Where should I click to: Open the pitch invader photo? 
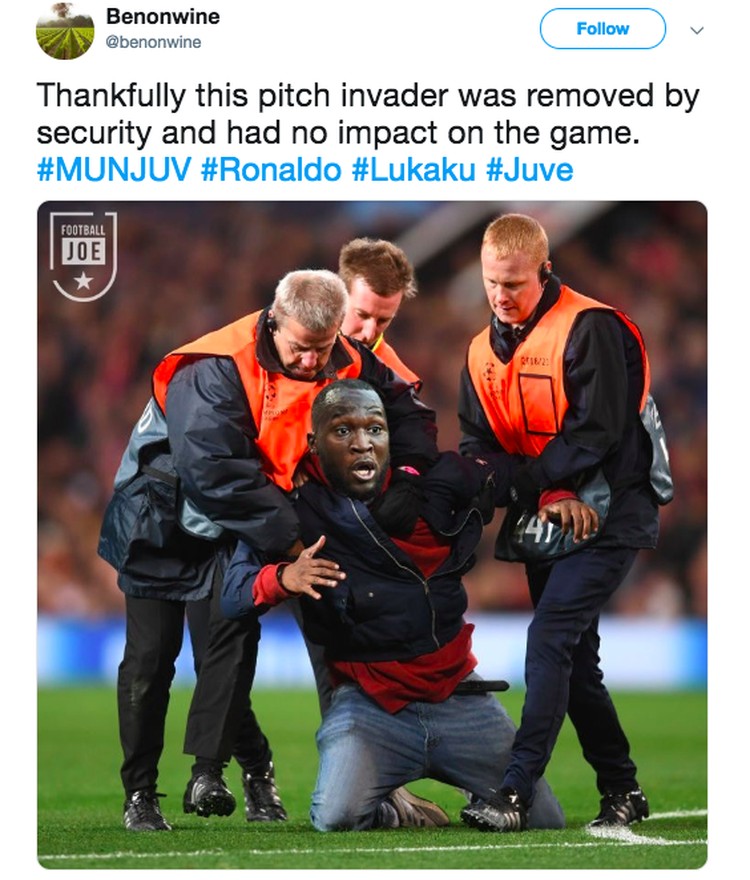coord(372,535)
